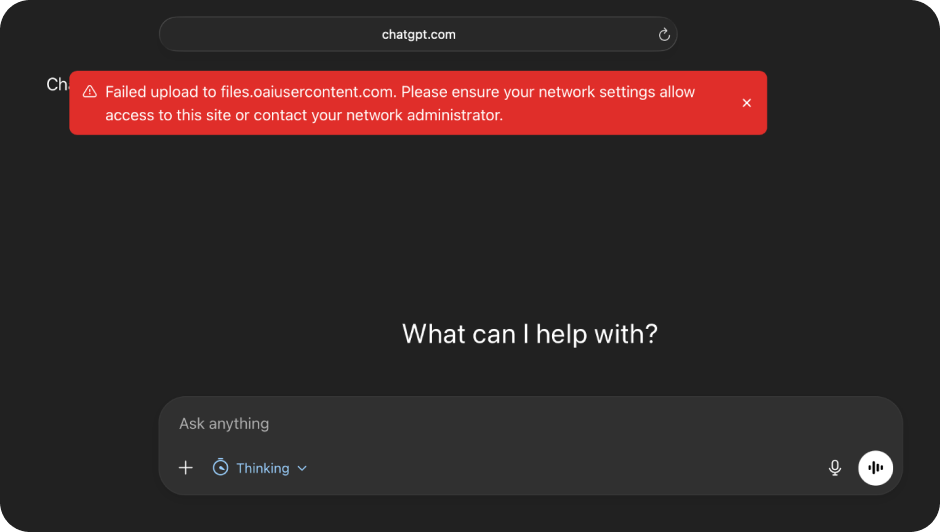Viewport: 940px width, 532px height.
Task: Focus the Ask anything input field
Action: (x=530, y=423)
